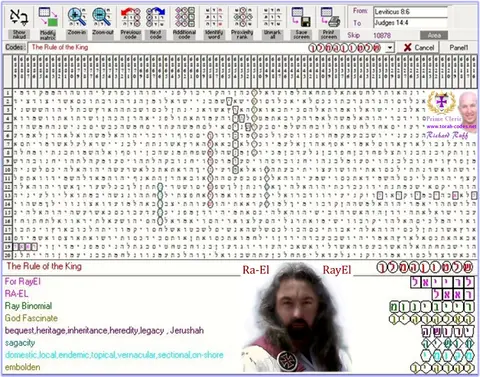Click the bearded man portrait image
The width and height of the screenshot is (480, 377).
click(x=297, y=317)
